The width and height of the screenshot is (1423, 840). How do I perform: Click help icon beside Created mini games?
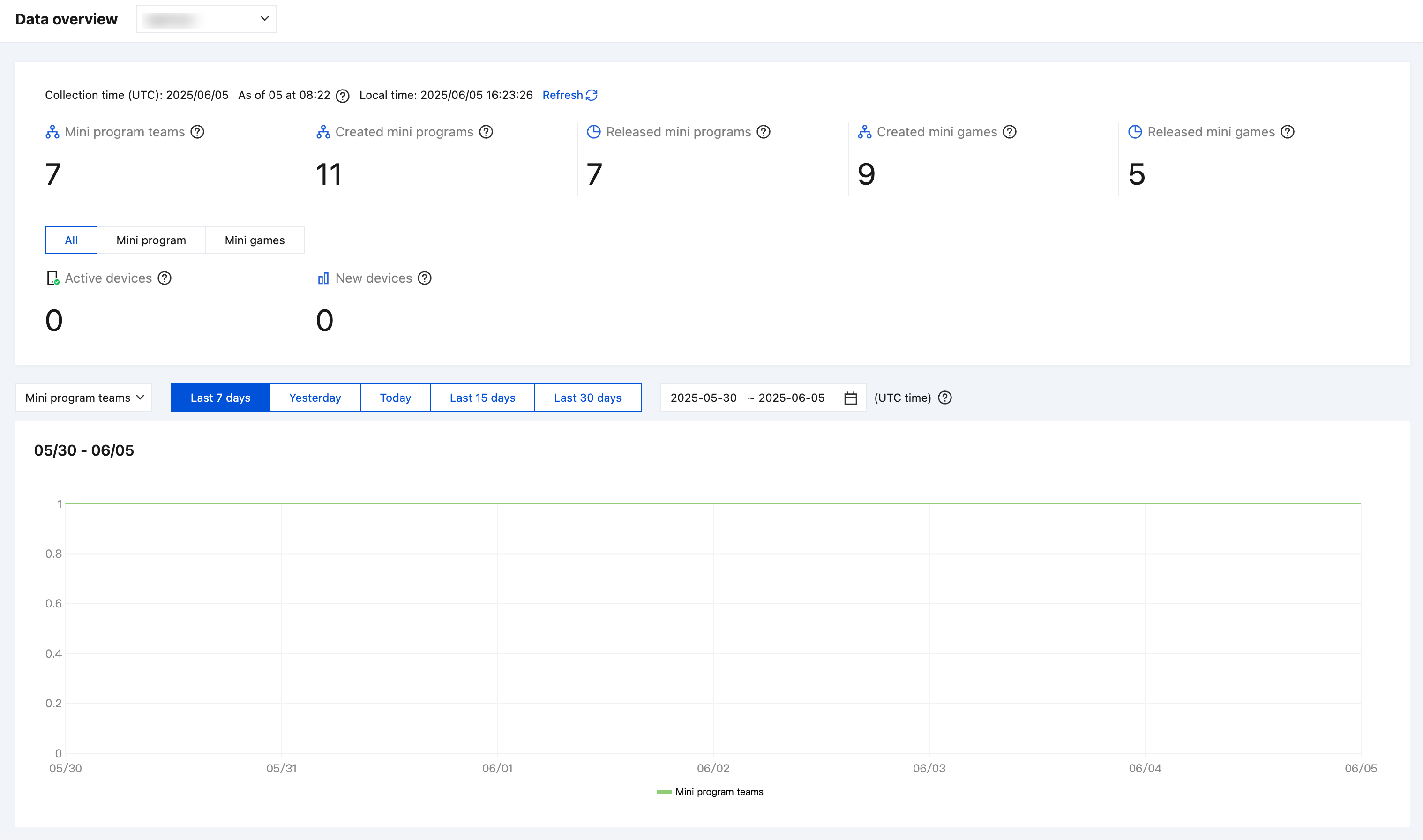click(x=1010, y=132)
